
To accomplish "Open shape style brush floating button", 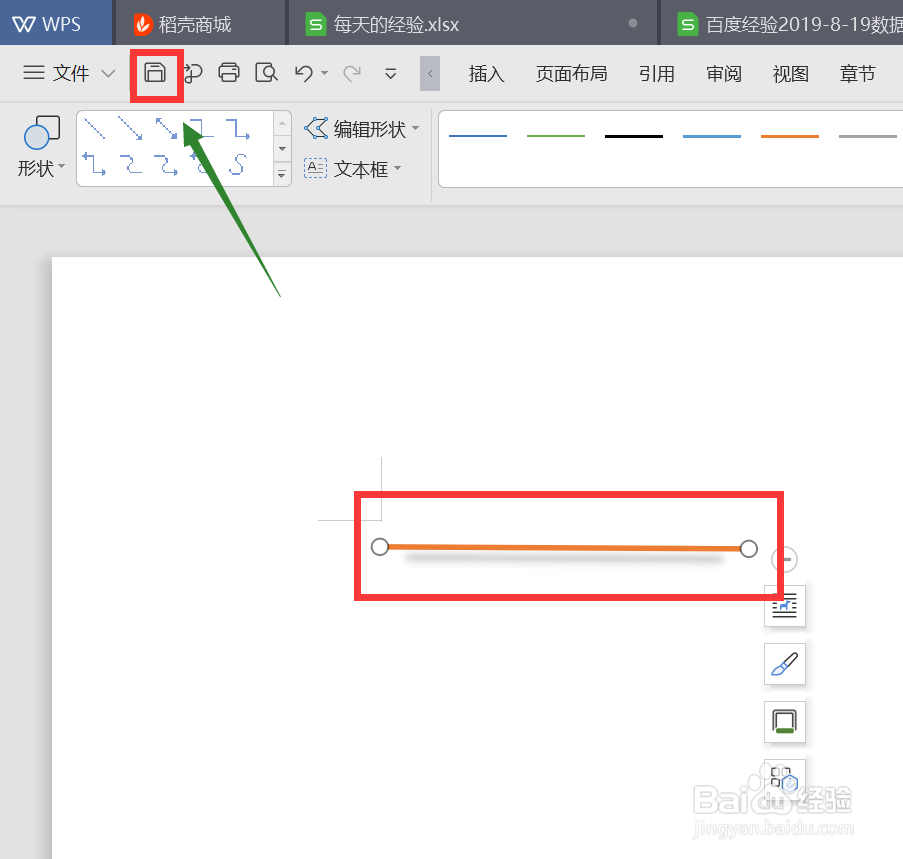I will (784, 664).
